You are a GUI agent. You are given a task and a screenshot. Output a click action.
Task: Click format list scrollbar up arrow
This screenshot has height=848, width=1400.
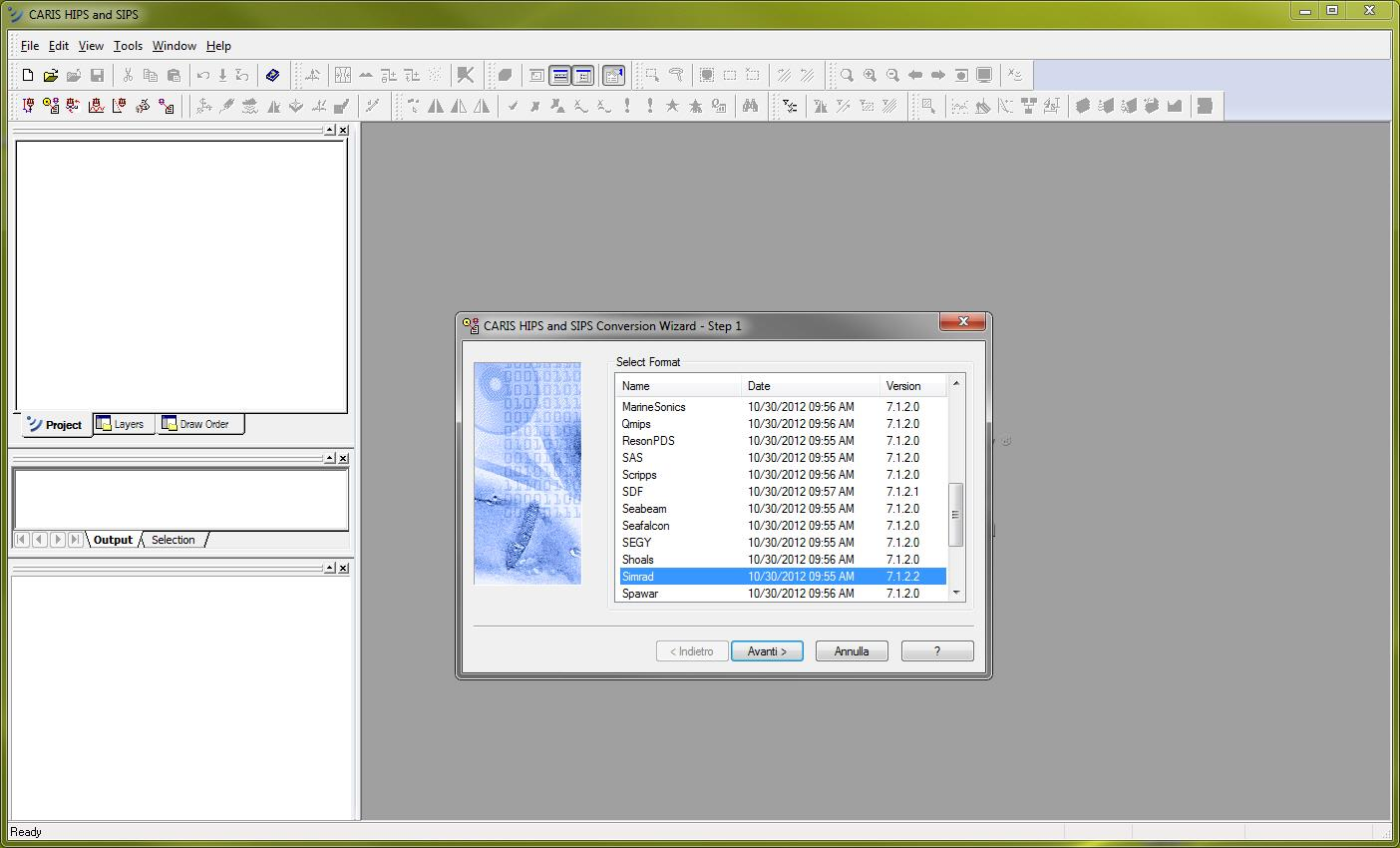[x=956, y=383]
